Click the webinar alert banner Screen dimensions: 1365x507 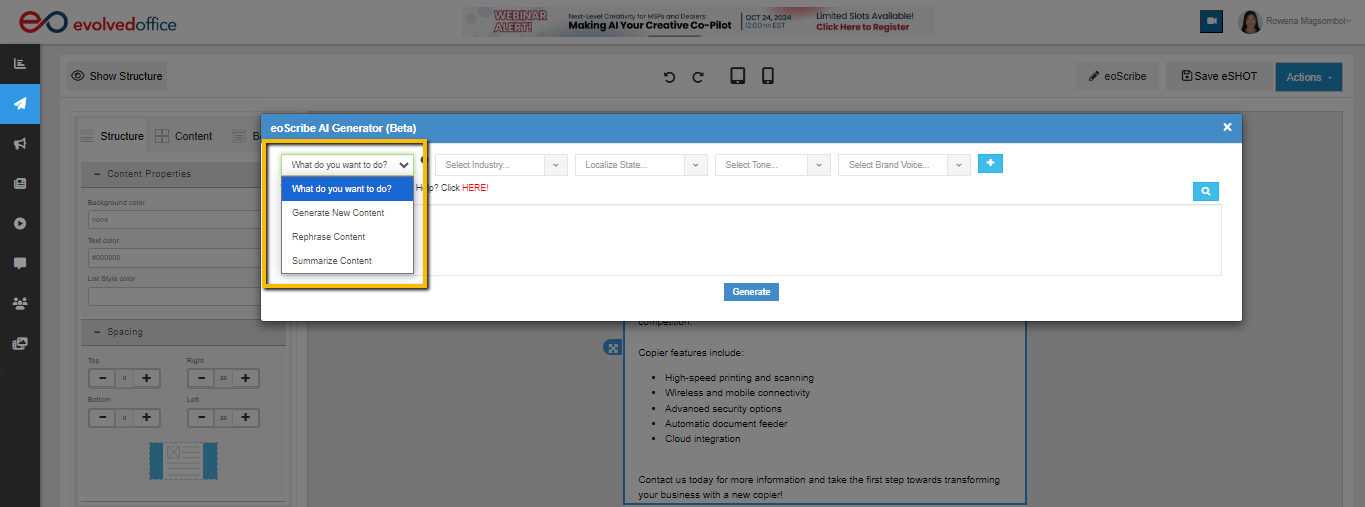(x=698, y=22)
